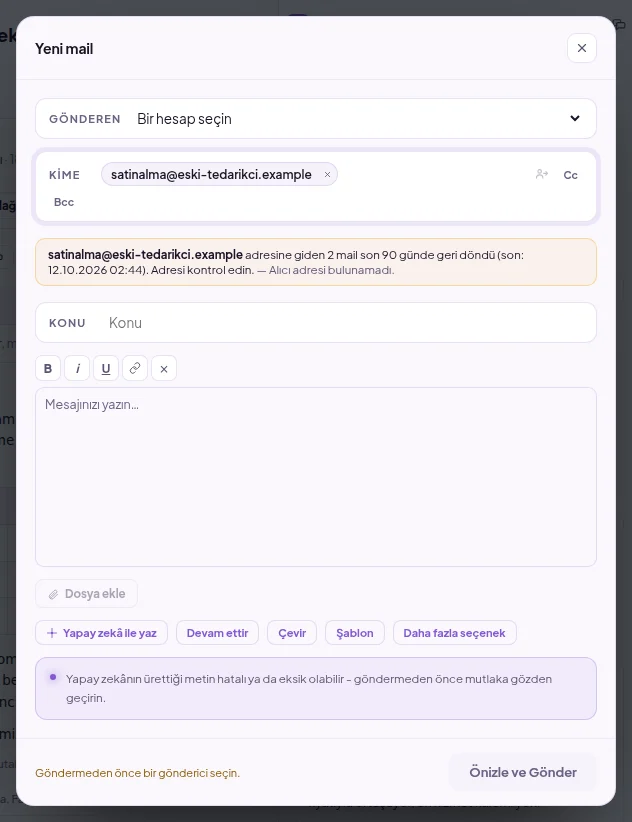Click Yapay zekâ ile yaz
The height and width of the screenshot is (822, 632).
tap(102, 633)
